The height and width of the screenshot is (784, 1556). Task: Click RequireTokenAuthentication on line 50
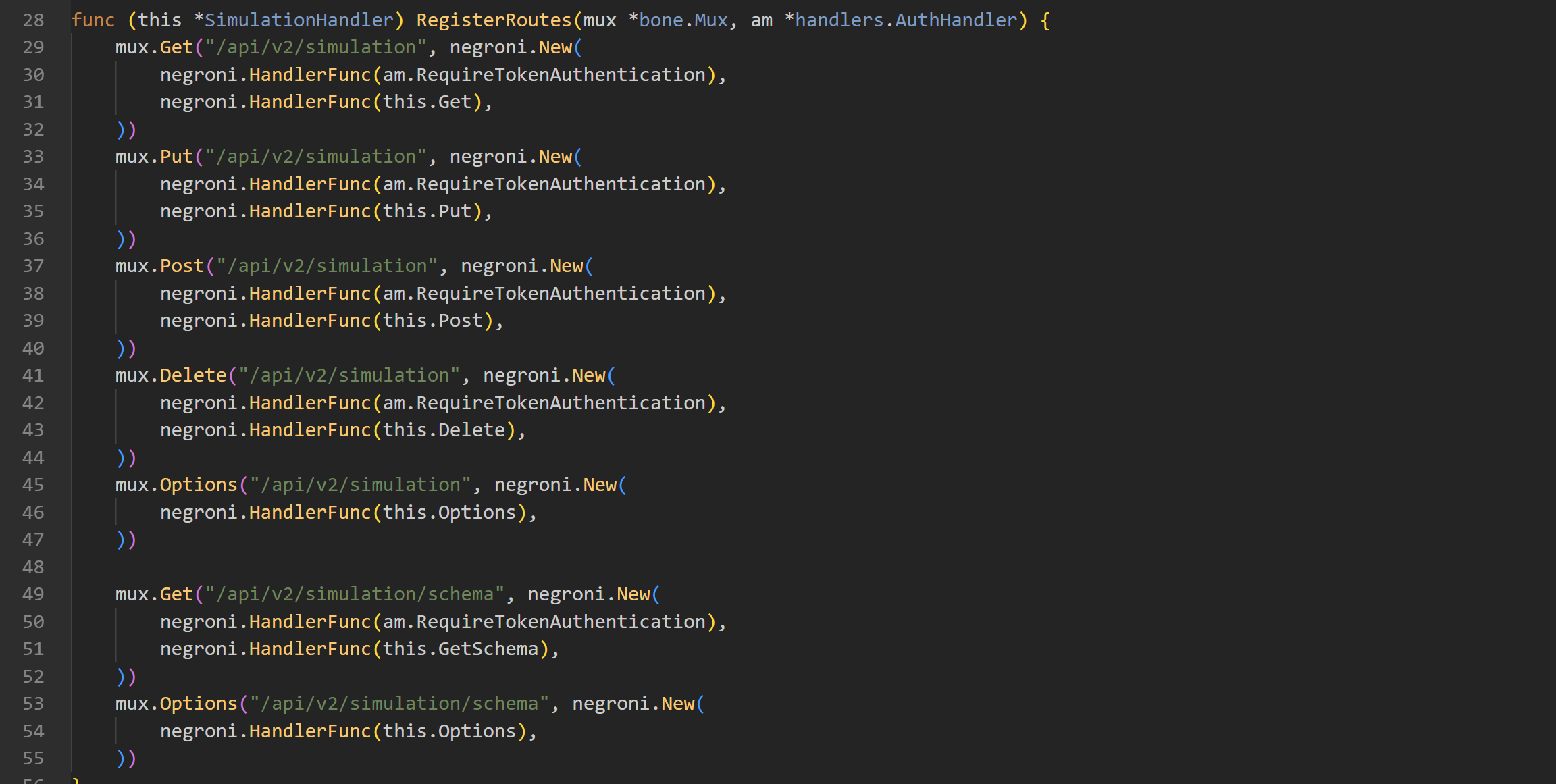pyautogui.click(x=561, y=622)
